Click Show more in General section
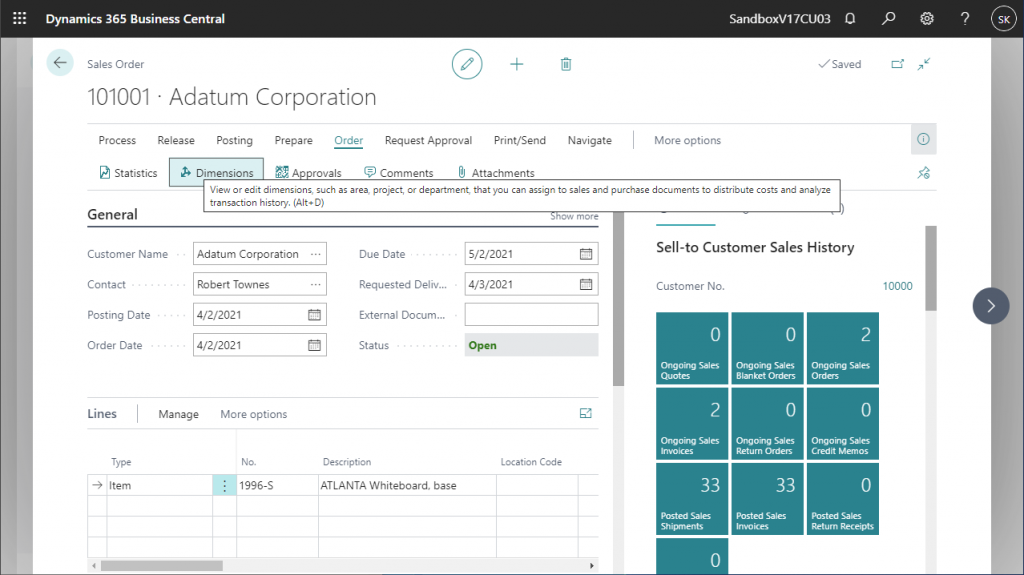The image size is (1024, 575). tap(574, 216)
